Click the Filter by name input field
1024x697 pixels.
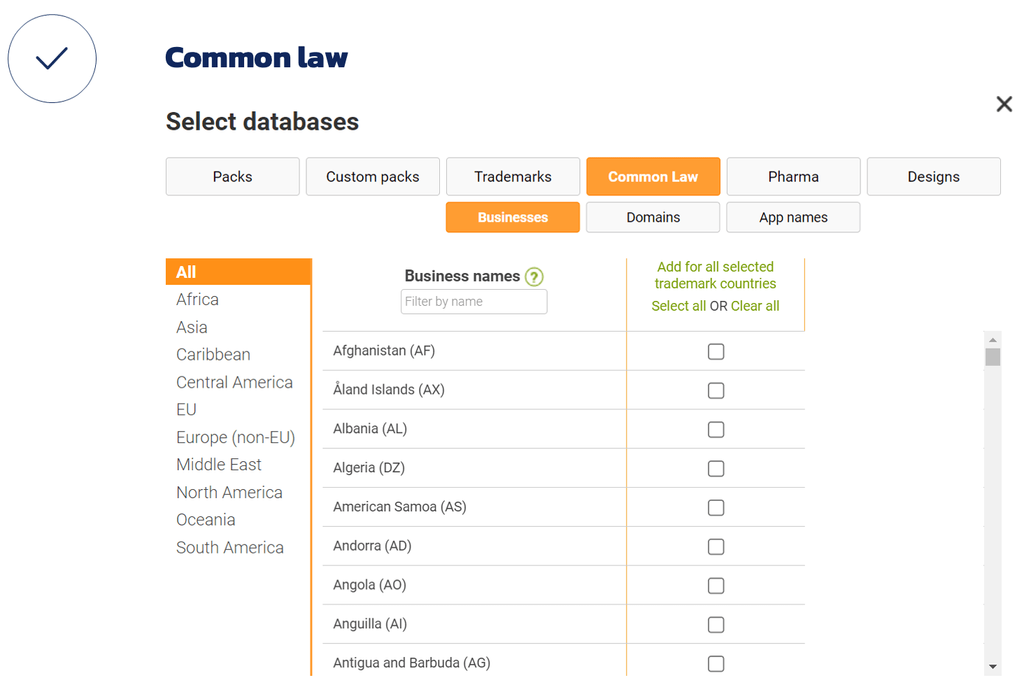pos(473,301)
